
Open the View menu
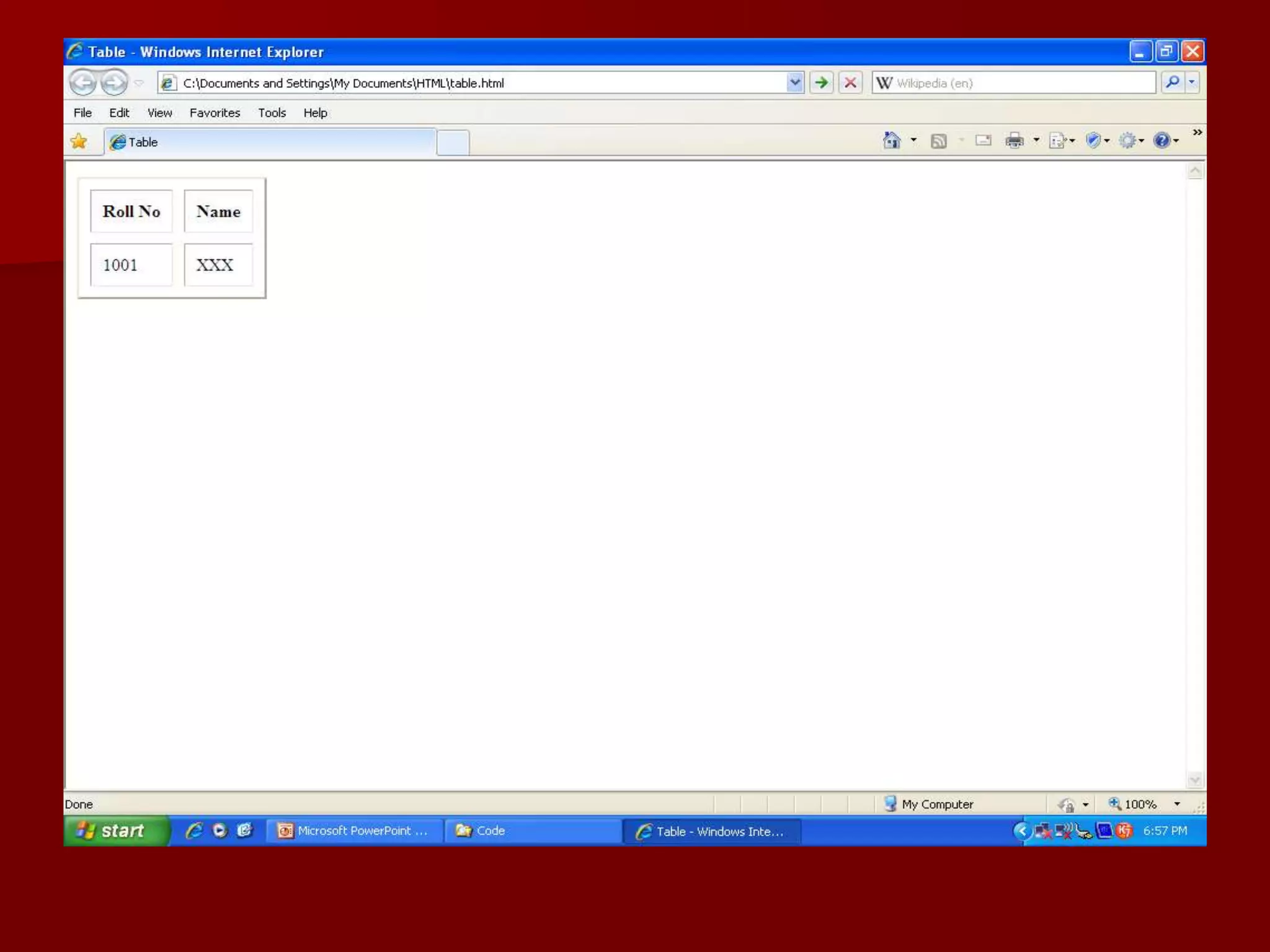[159, 113]
